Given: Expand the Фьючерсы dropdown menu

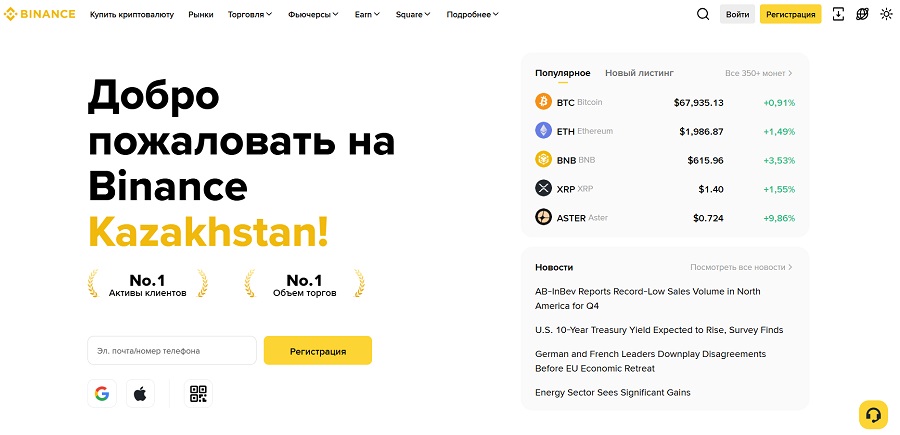Looking at the screenshot, I should coord(313,15).
